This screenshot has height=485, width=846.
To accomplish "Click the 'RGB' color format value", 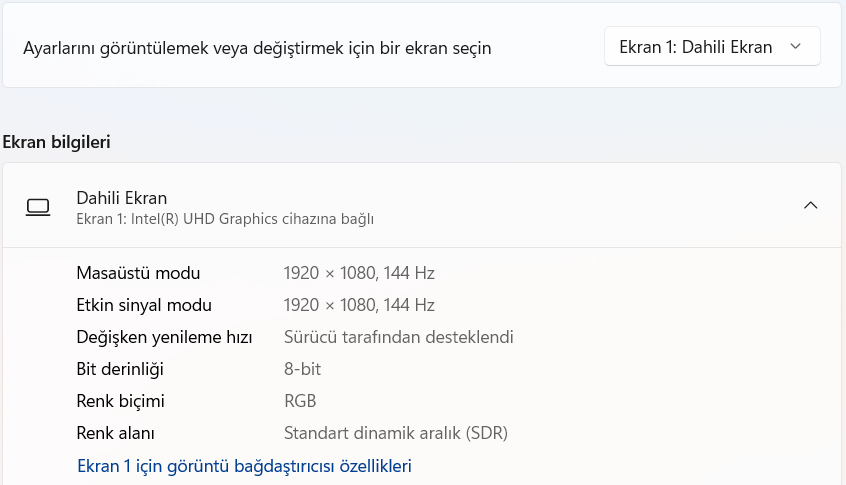I will (x=300, y=401).
